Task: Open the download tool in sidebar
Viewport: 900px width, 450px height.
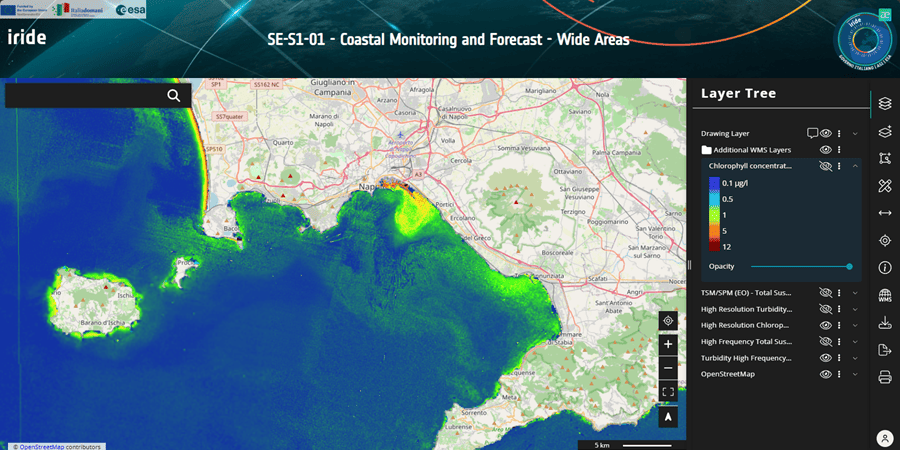Action: (x=885, y=323)
